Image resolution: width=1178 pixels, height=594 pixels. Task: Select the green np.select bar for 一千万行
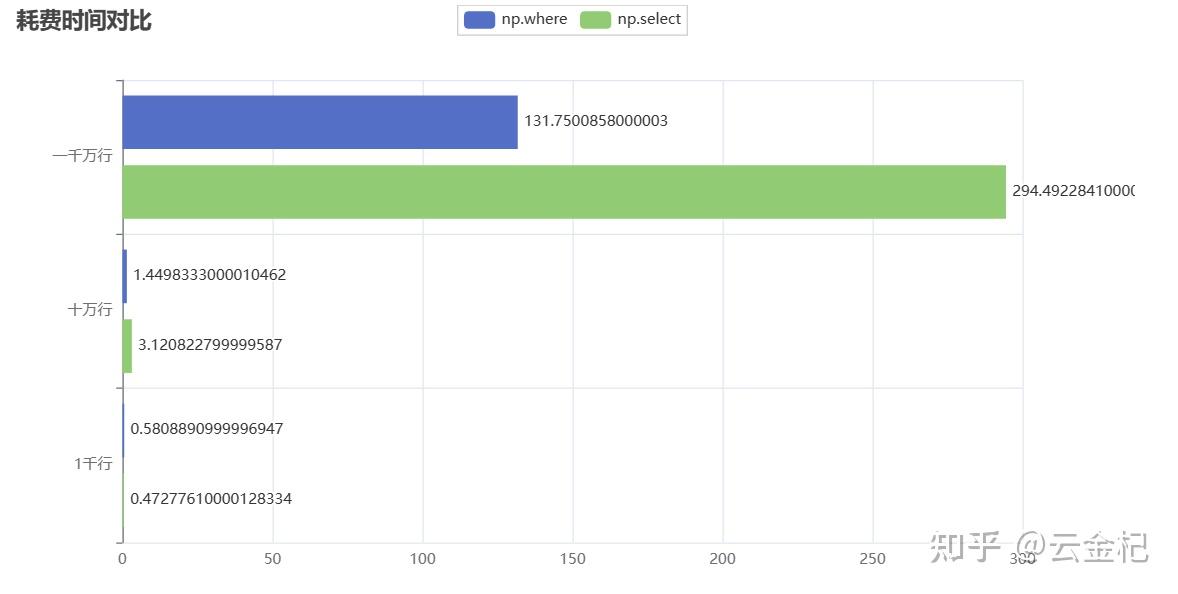(564, 191)
